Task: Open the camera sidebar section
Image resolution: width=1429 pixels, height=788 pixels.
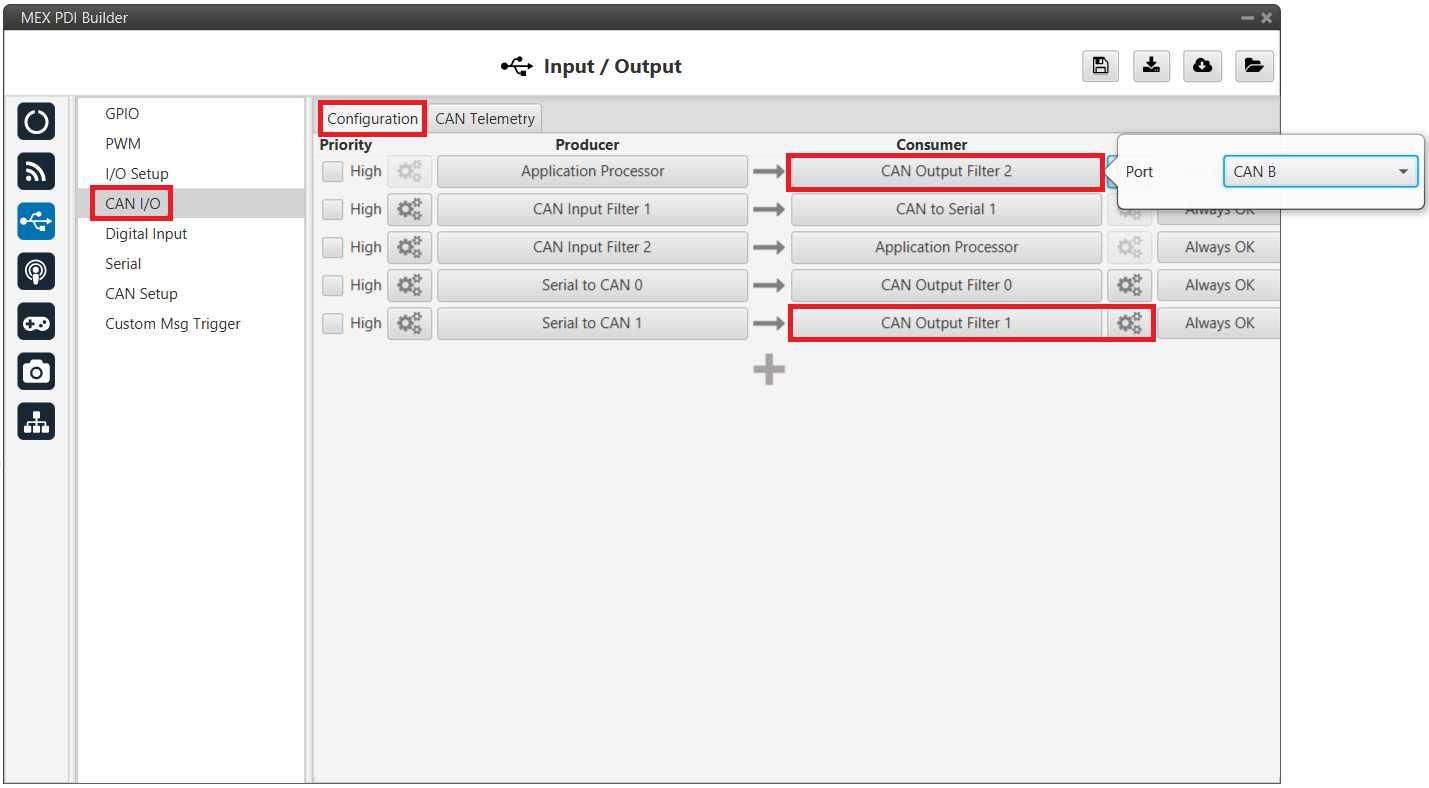Action: click(x=37, y=372)
